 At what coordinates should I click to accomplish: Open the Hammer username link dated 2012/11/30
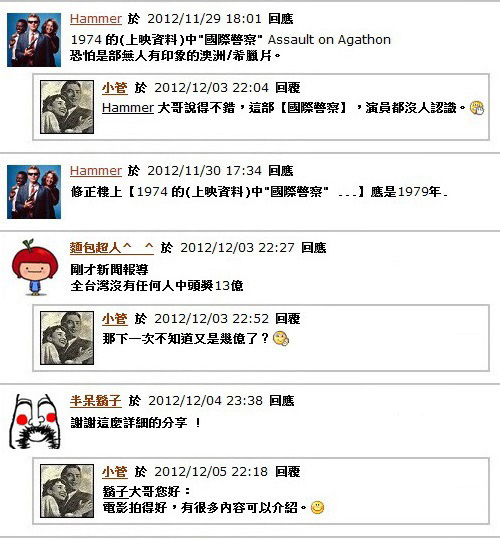pos(96,170)
